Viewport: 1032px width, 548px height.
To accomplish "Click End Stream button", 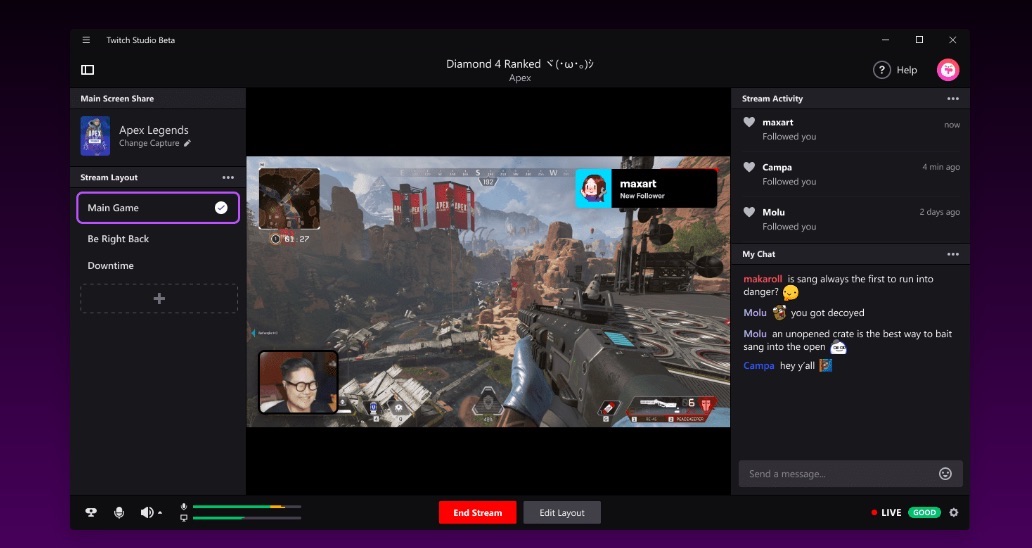I will pyautogui.click(x=477, y=512).
